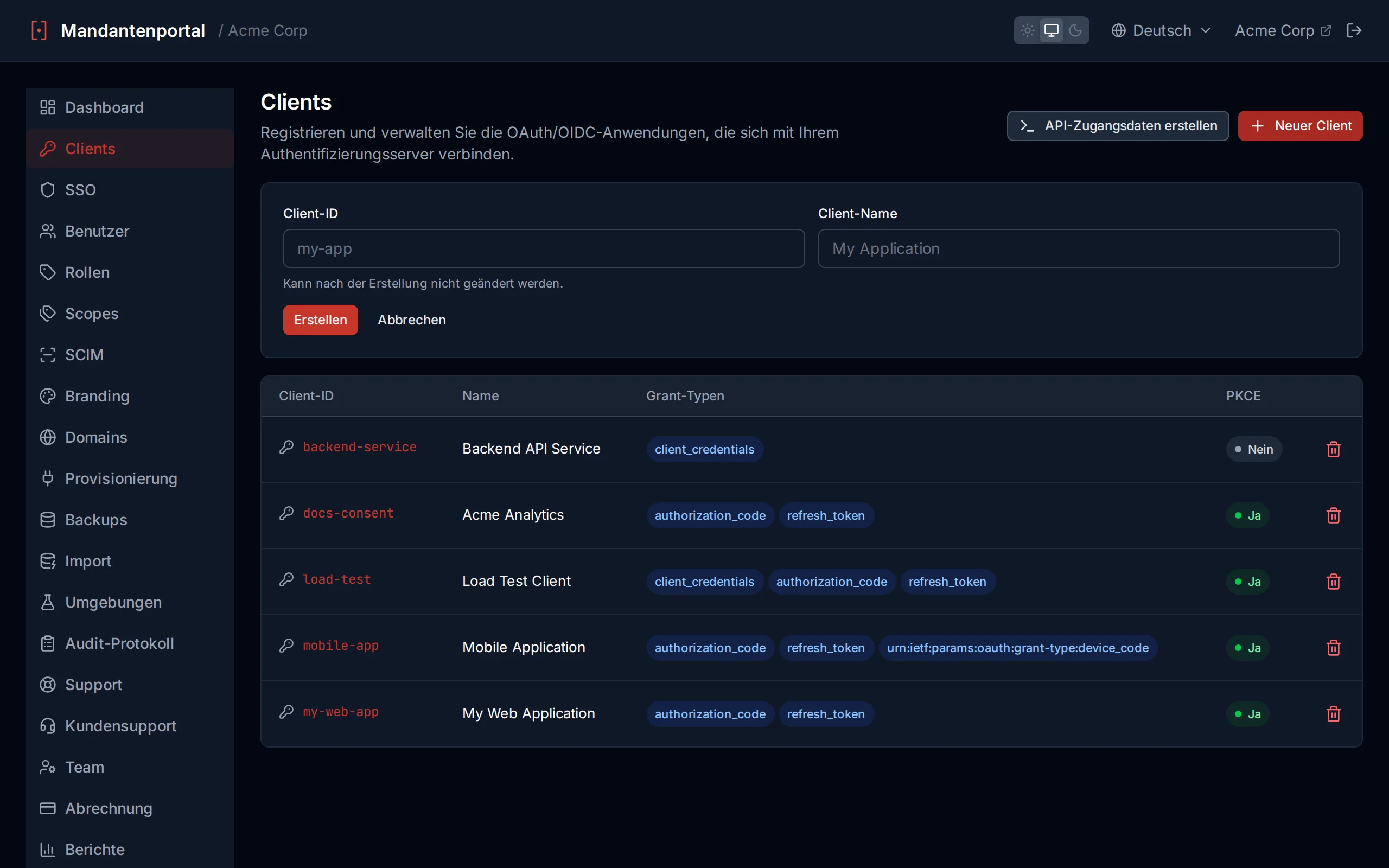Screen dimensions: 1389x868
Task: Click load-test authorization_code badge
Action: 831,582
